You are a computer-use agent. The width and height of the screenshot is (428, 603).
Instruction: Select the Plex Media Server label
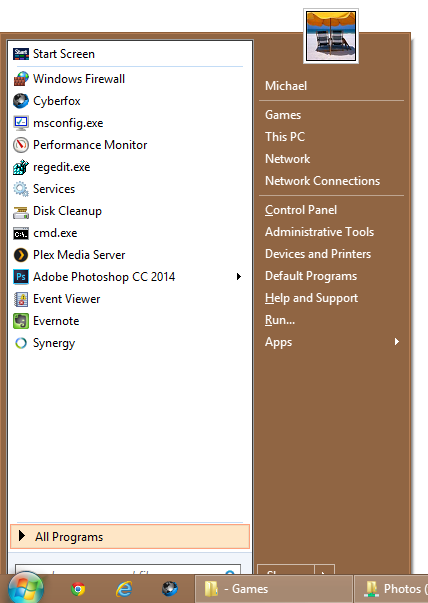(x=79, y=255)
